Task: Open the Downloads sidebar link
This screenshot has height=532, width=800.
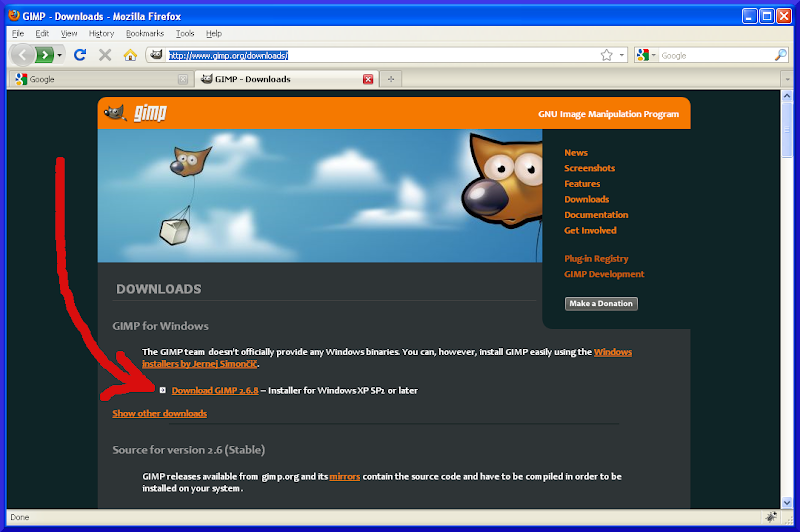Action: 586,199
